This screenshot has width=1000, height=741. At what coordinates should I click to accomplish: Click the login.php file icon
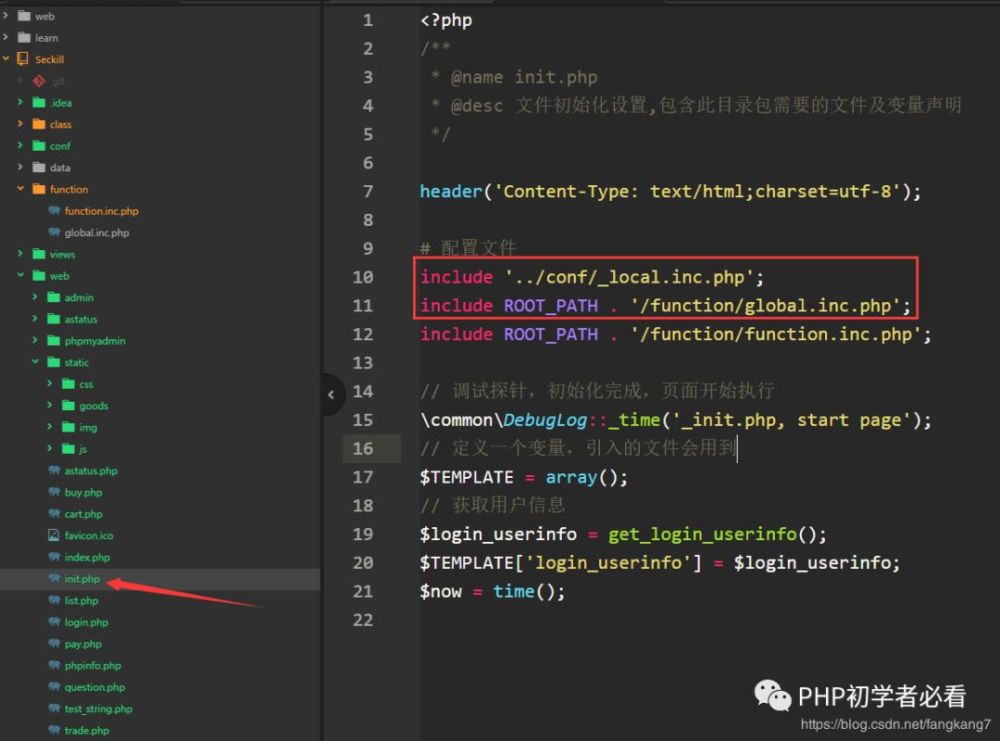tap(54, 622)
